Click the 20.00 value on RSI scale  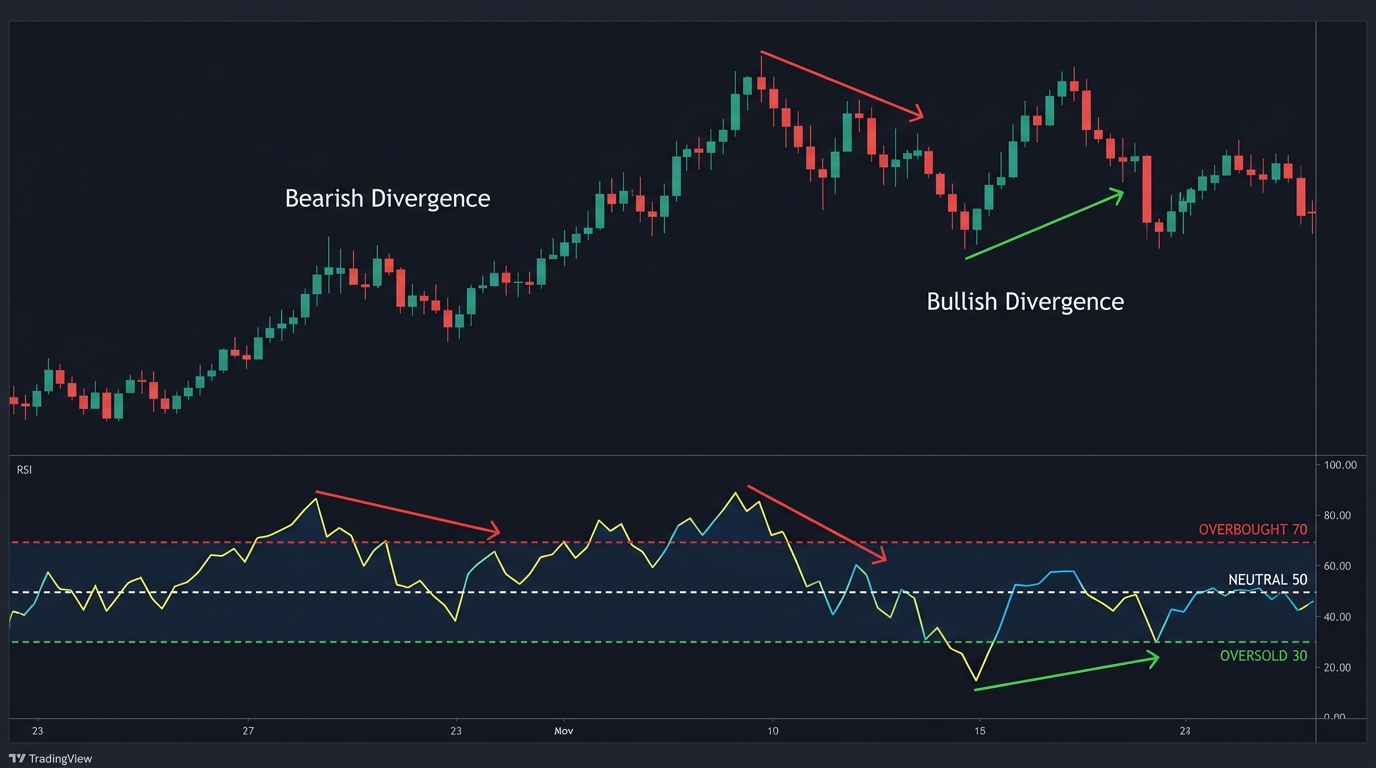coord(1339,667)
